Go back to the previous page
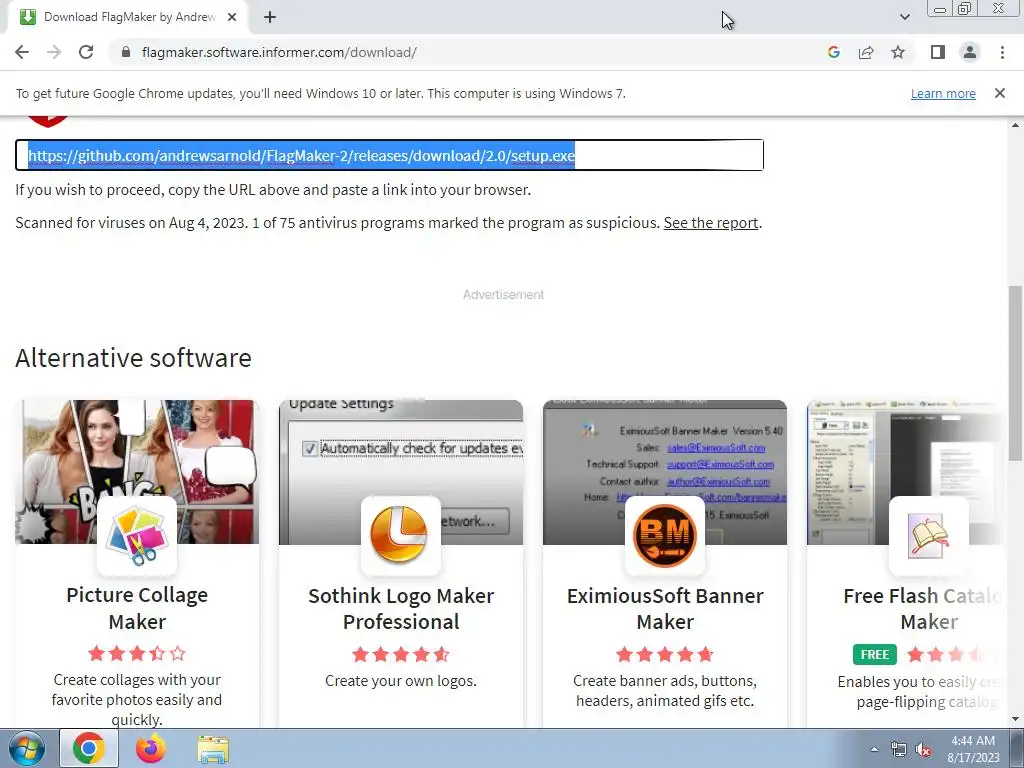 tap(22, 52)
